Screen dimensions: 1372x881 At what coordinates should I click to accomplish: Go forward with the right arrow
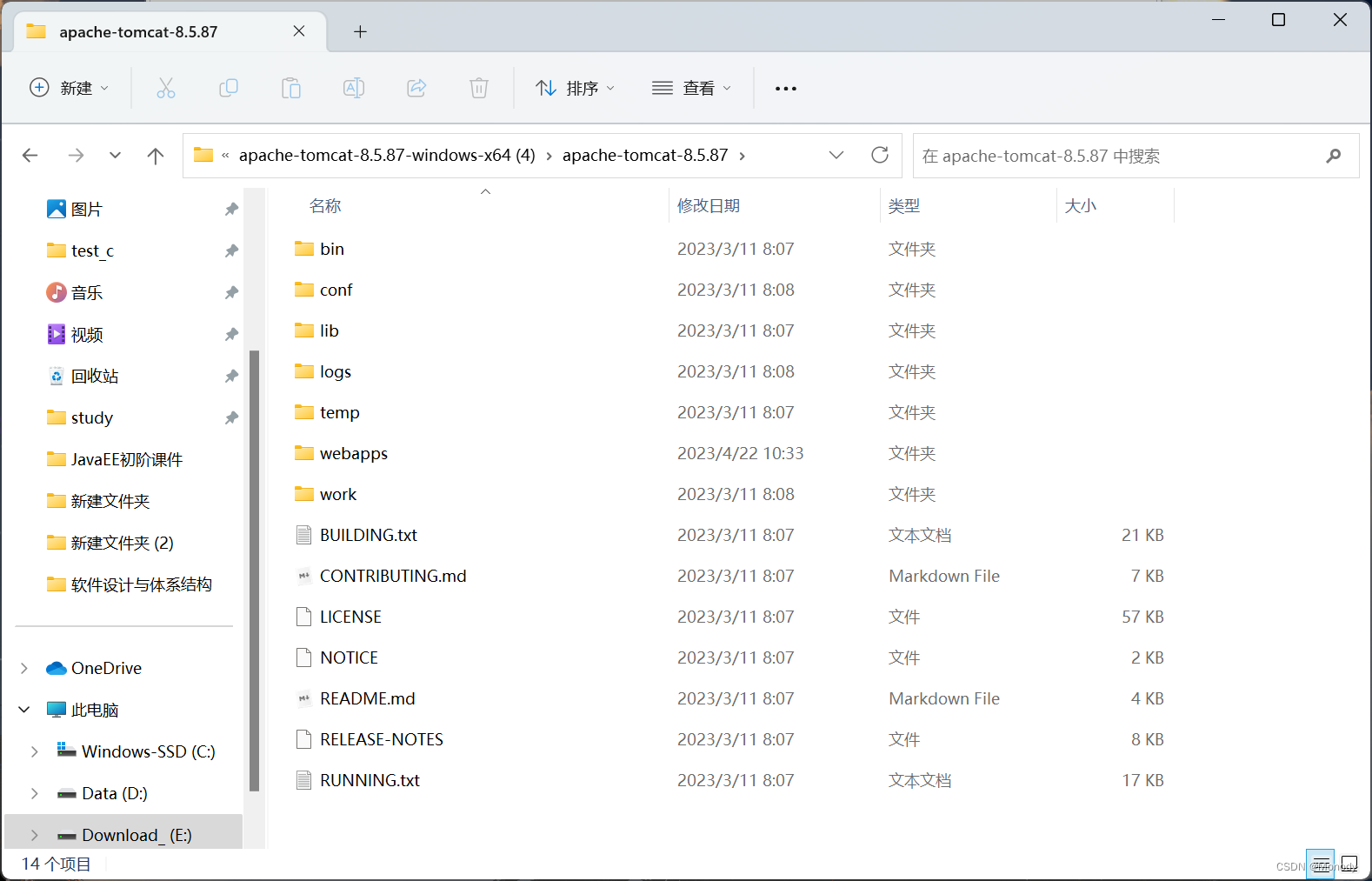point(77,156)
